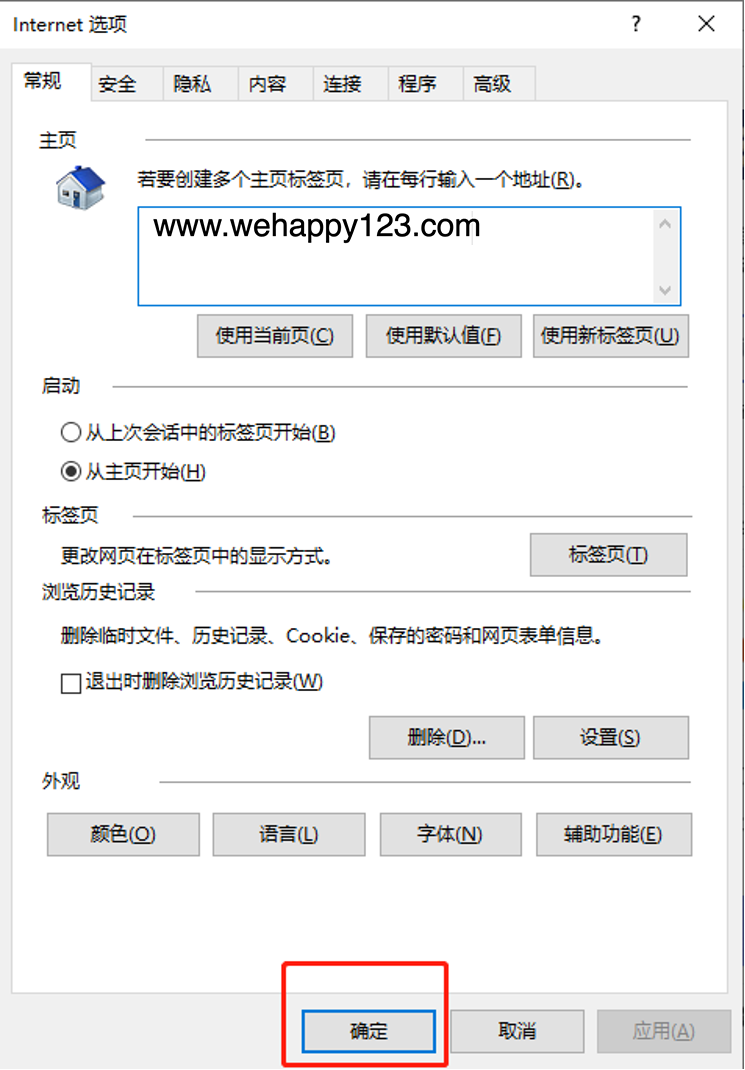Click the 删除 browsing history button

(447, 737)
